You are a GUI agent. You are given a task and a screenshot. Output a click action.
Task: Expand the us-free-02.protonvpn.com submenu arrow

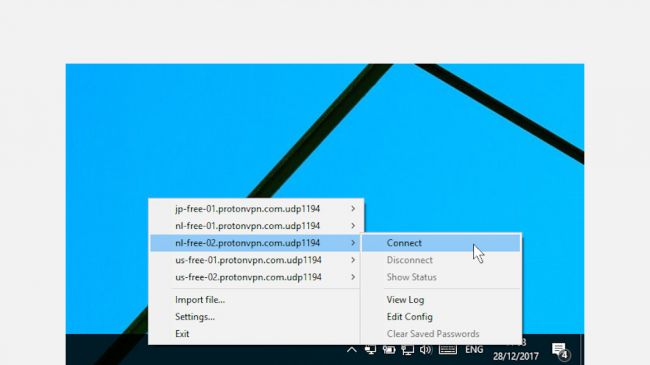(x=353, y=277)
